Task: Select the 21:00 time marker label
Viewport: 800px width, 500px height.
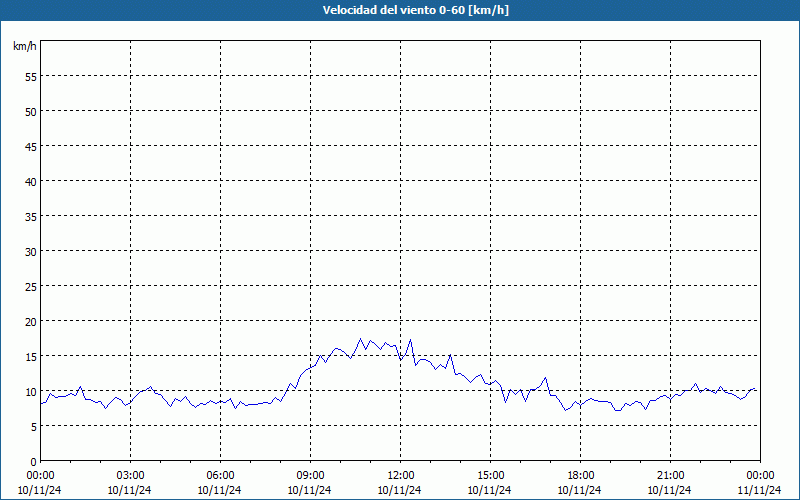Action: coord(670,475)
